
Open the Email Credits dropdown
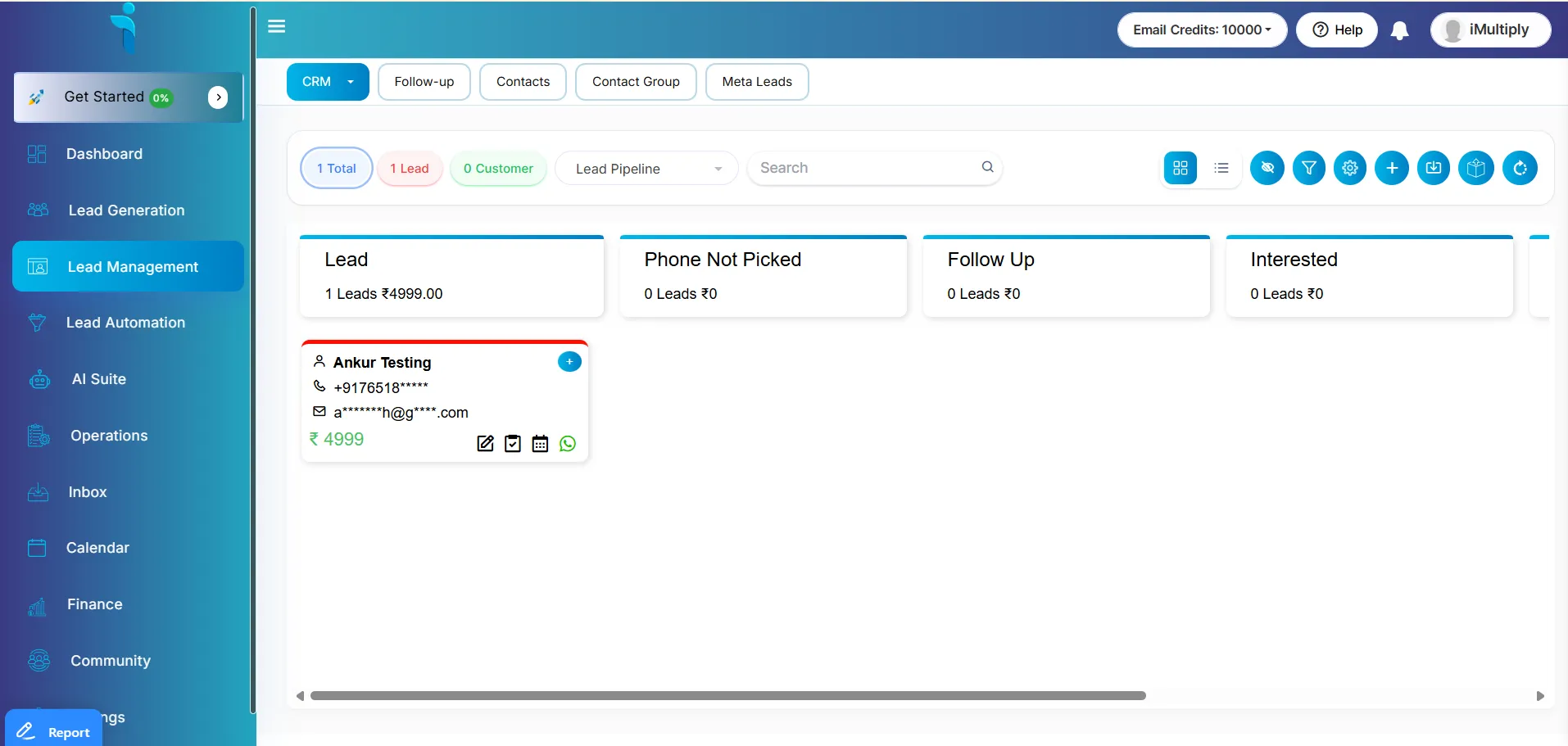1201,30
